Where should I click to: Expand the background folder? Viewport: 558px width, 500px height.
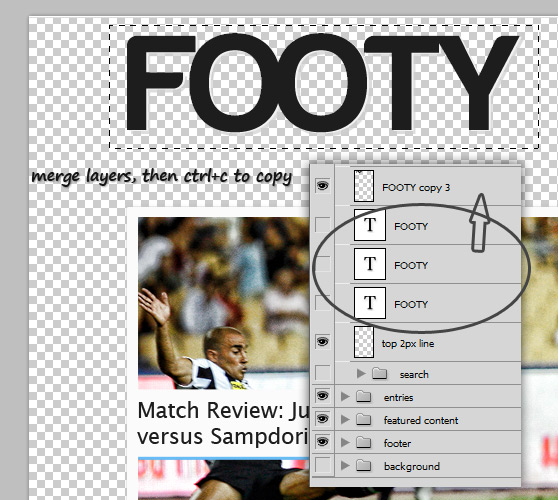point(345,465)
